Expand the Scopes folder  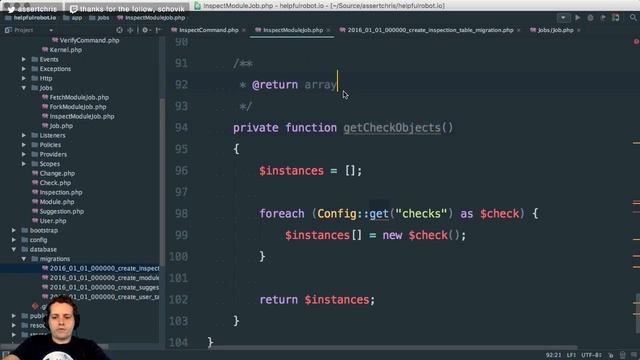(x=24, y=164)
